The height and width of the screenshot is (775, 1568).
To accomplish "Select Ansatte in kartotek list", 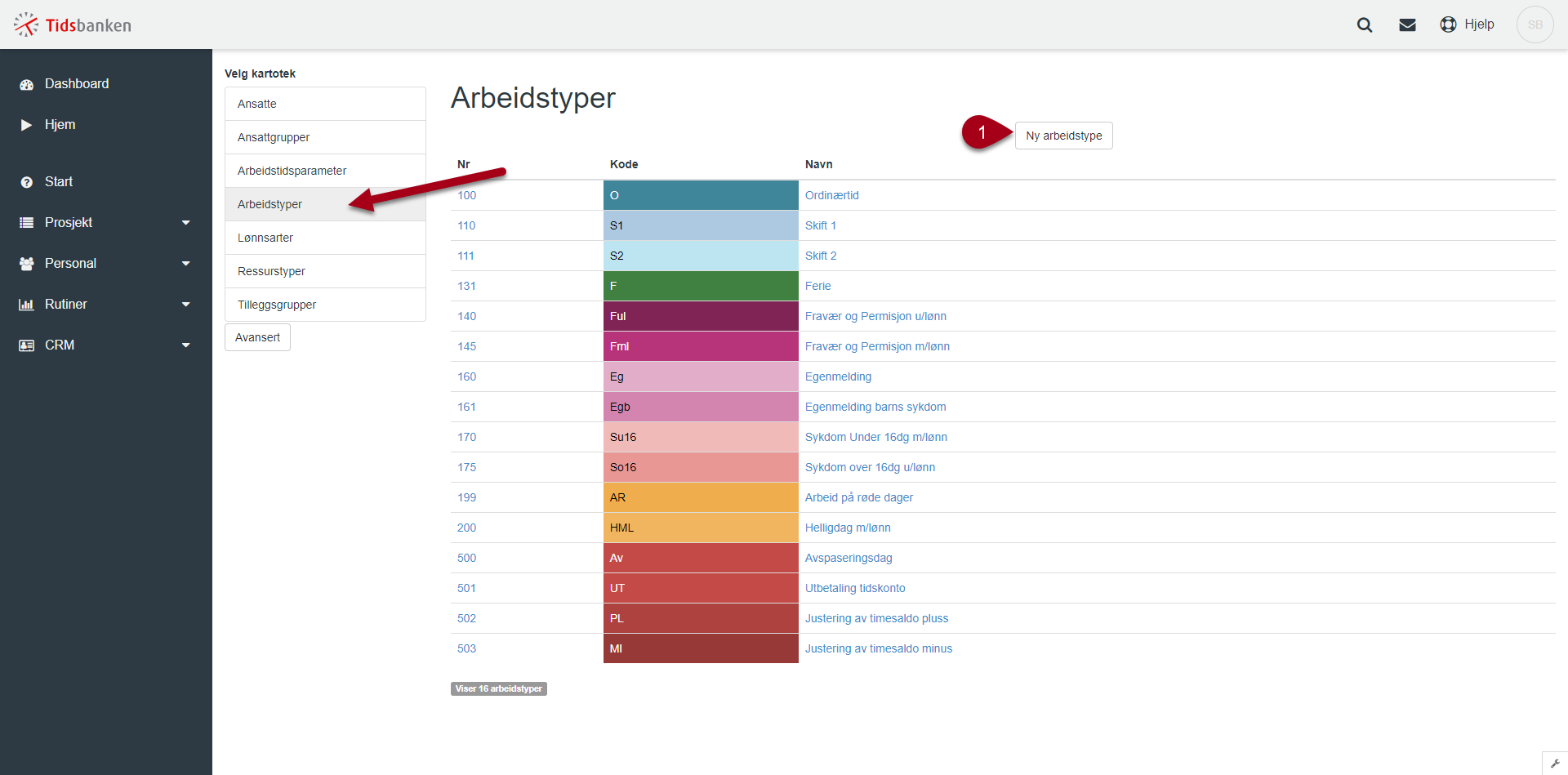I will (x=325, y=104).
